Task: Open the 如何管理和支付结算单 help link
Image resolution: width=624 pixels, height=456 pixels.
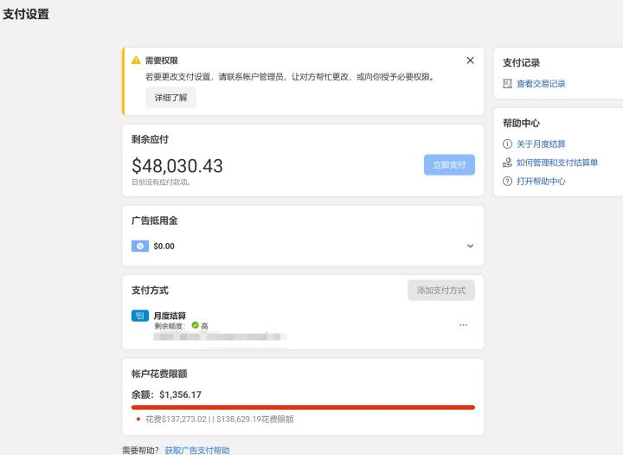Action: [557, 162]
